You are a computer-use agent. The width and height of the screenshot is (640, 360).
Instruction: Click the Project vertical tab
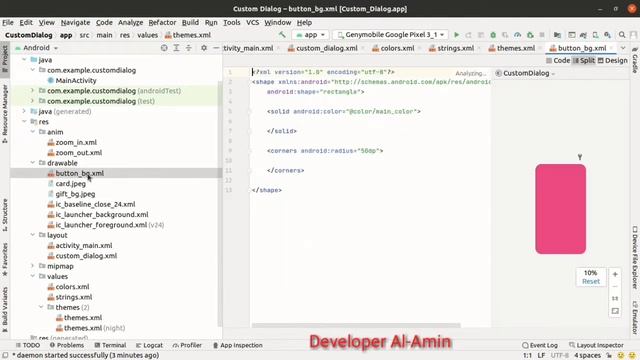click(x=5, y=59)
